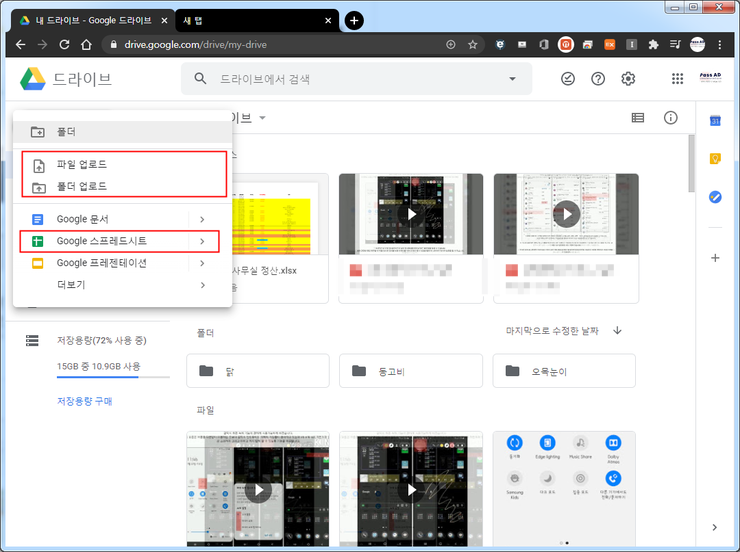
Task: Open 사무실 정산.xlsx suggested file thumbnail
Action: 280,215
